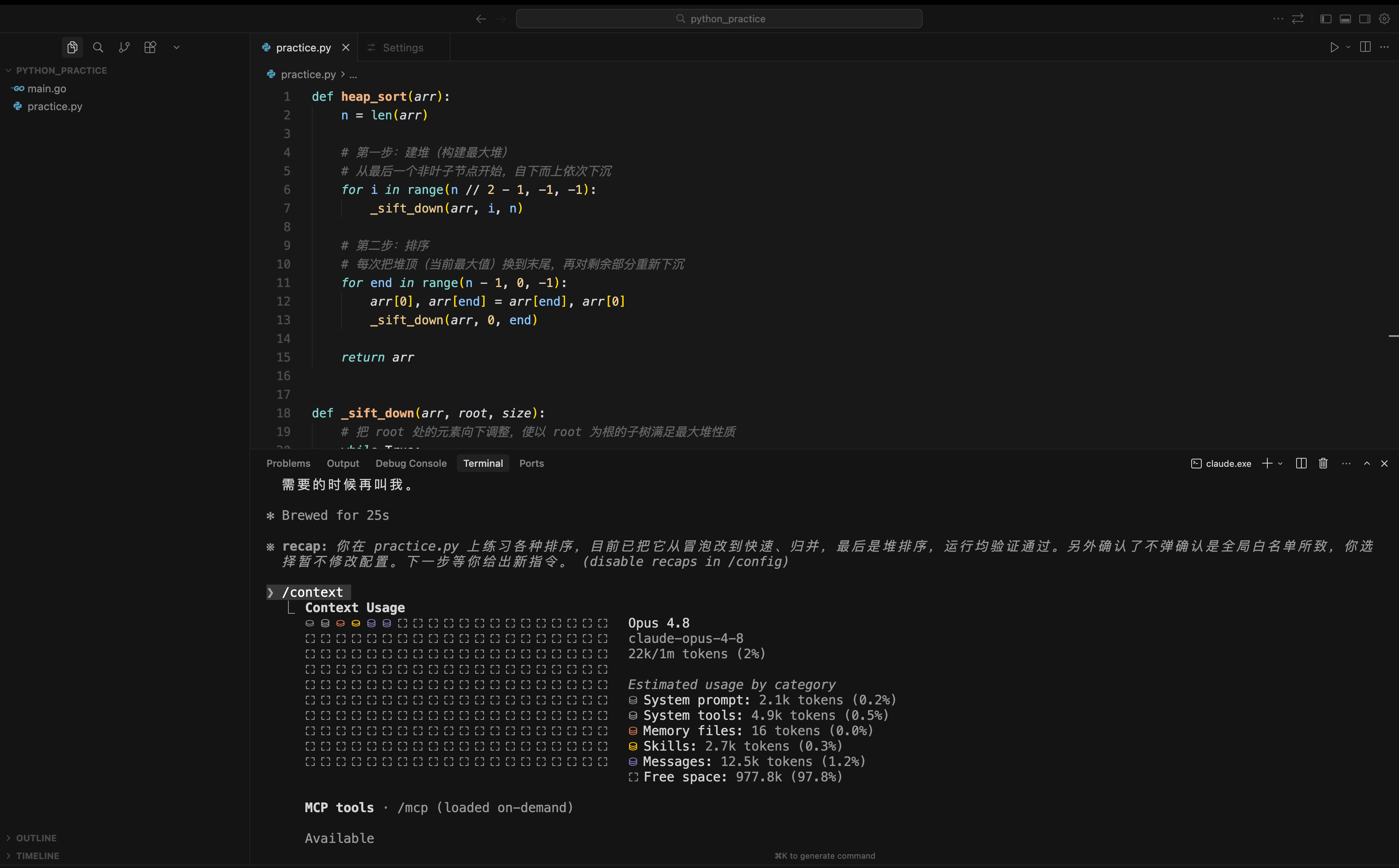Open the Extensions view icon

pyautogui.click(x=150, y=47)
